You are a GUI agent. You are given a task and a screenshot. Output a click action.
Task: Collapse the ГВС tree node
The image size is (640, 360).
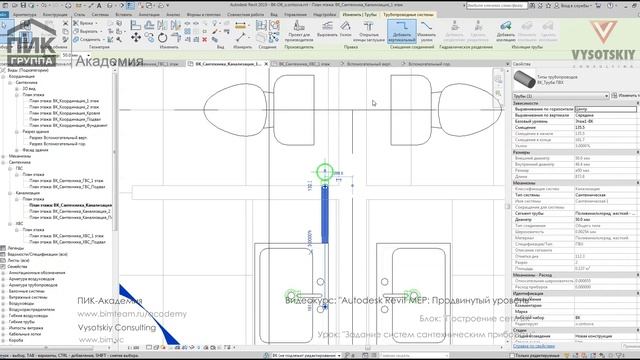tap(10, 168)
